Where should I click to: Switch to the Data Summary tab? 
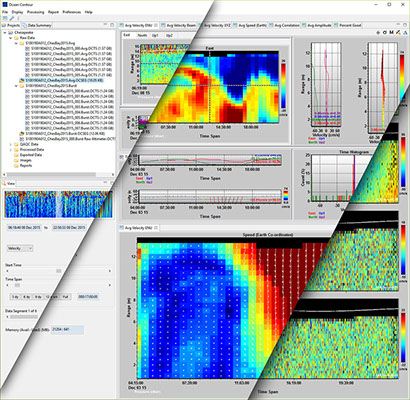[x=37, y=25]
